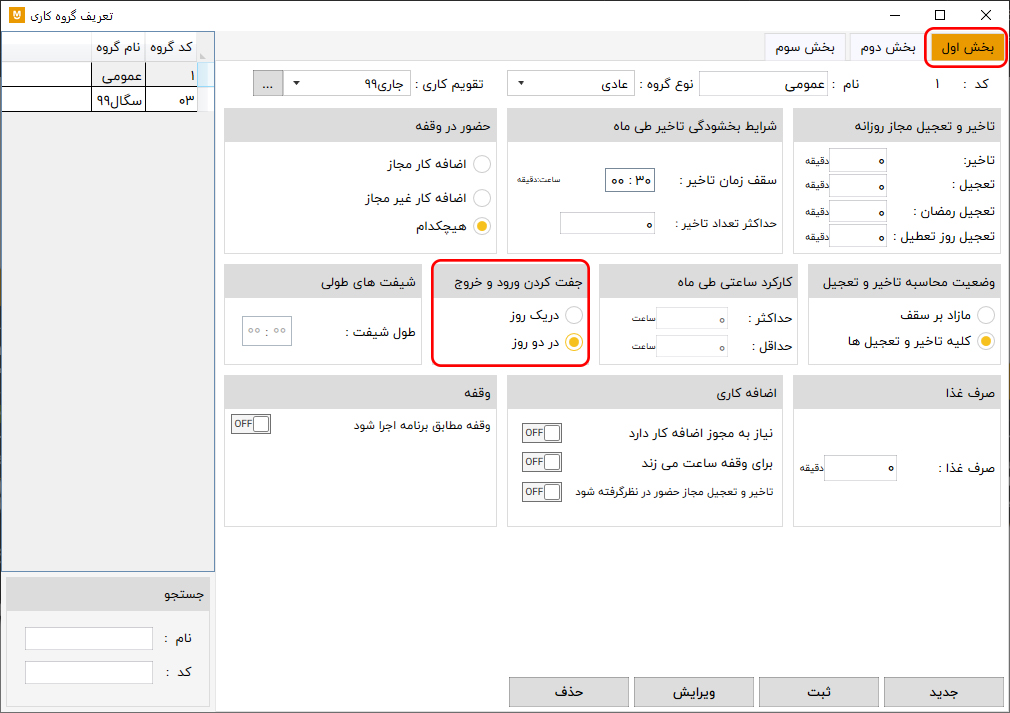Click the جدید button
The image size is (1010, 713).
(944, 692)
